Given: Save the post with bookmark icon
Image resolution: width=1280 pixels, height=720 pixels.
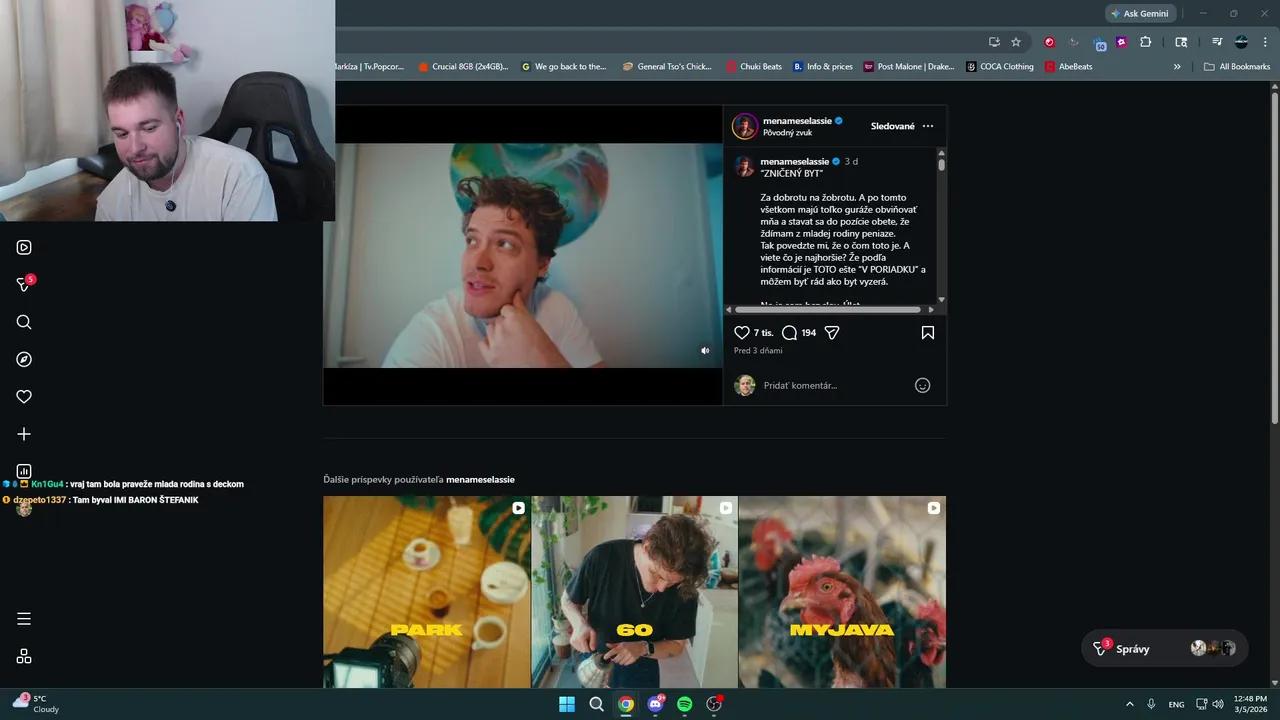Looking at the screenshot, I should 927,333.
